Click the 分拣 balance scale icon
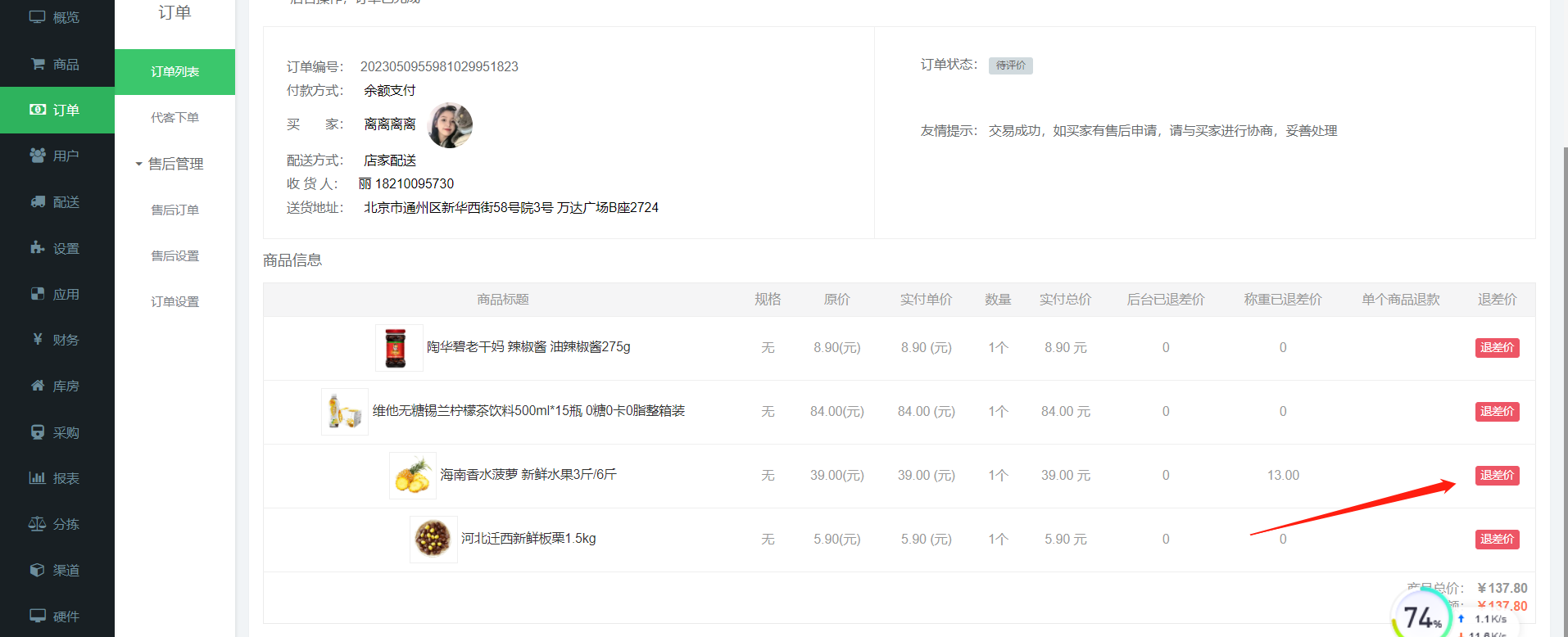 coord(38,524)
